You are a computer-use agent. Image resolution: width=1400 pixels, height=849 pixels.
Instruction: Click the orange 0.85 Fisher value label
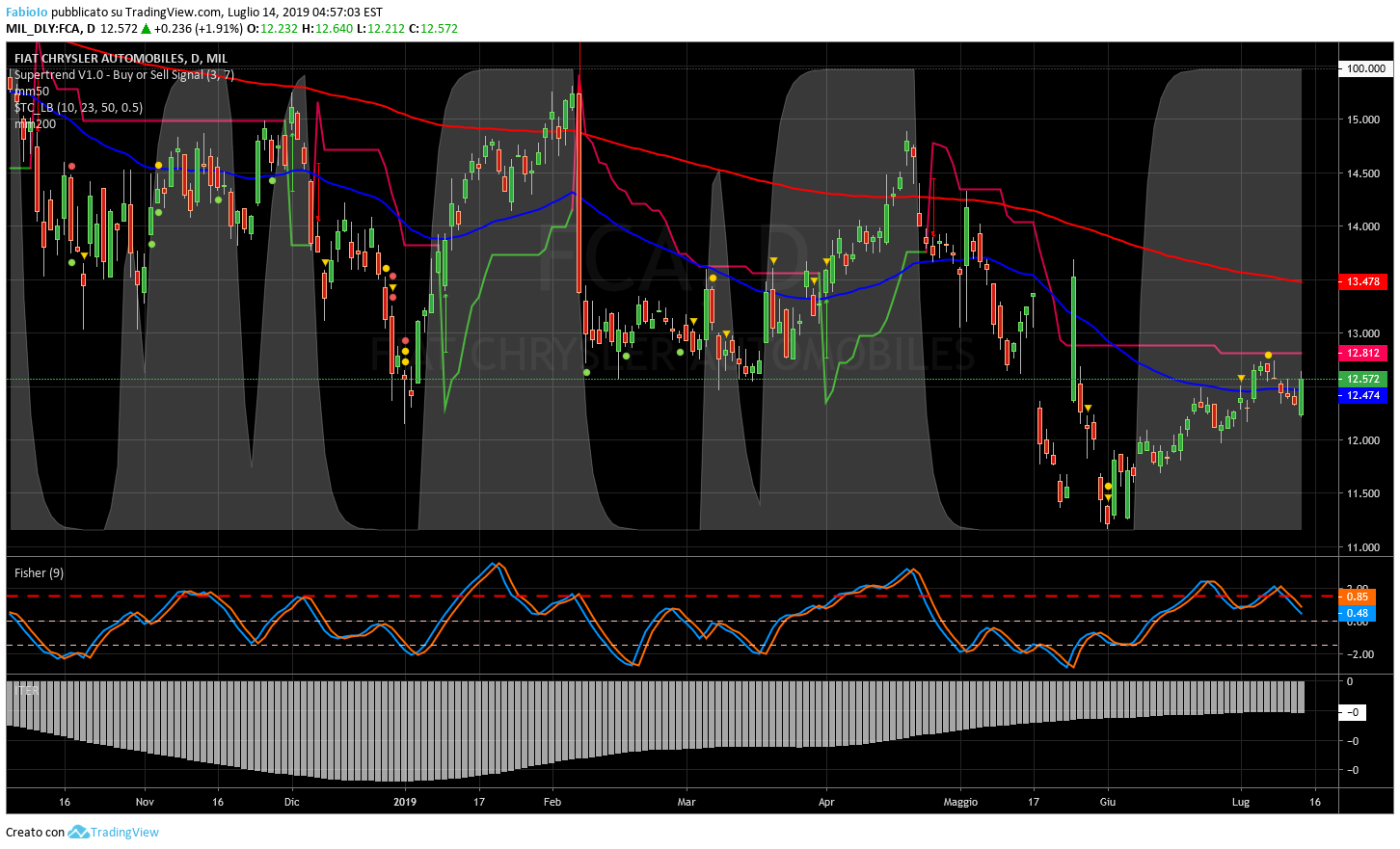1356,597
